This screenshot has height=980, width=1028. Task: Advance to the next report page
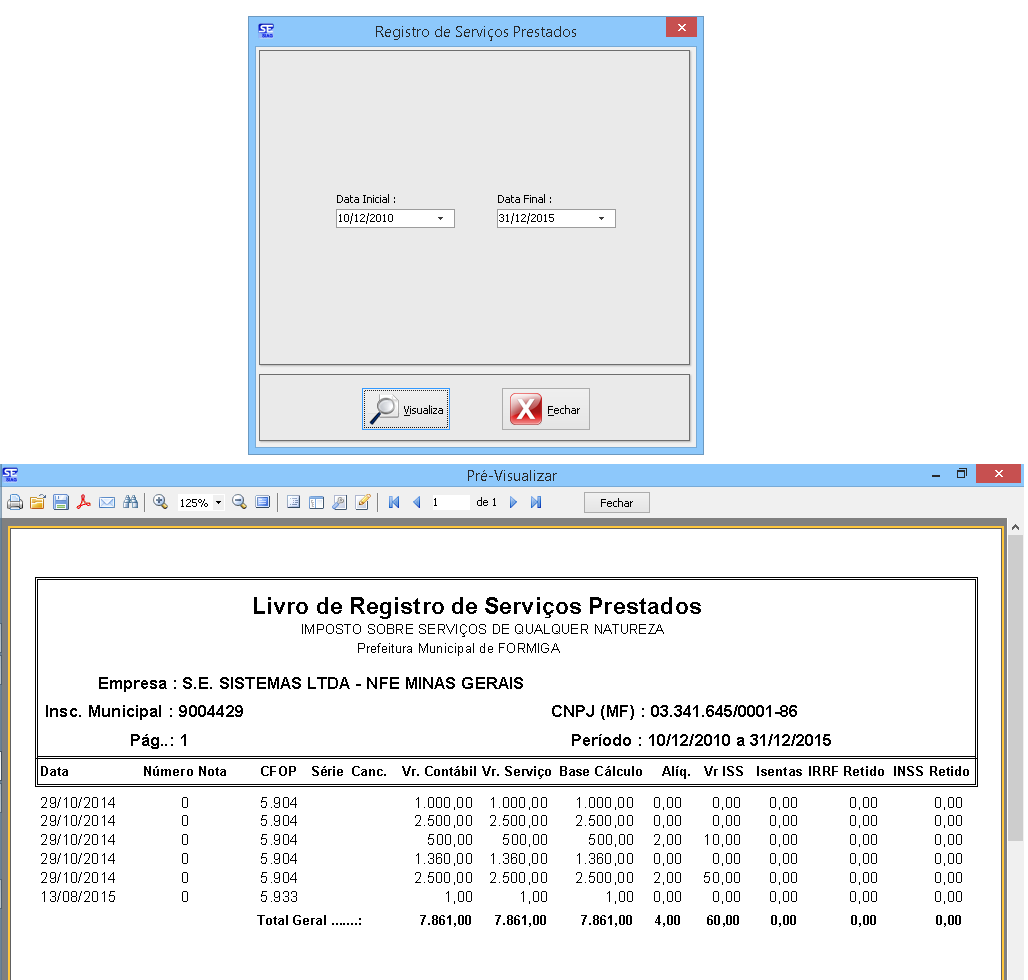(514, 503)
